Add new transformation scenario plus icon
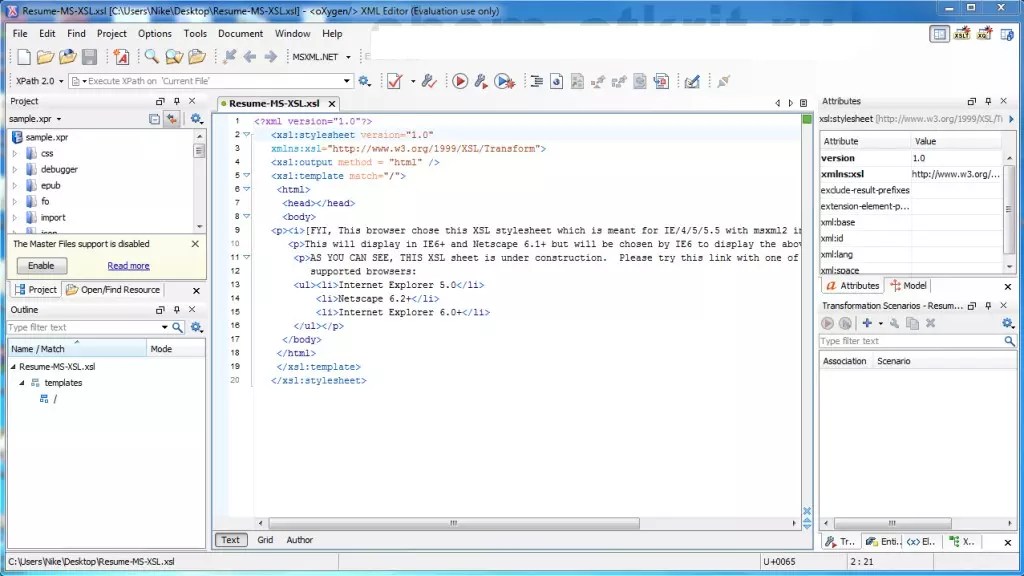This screenshot has height=576, width=1024. (867, 323)
